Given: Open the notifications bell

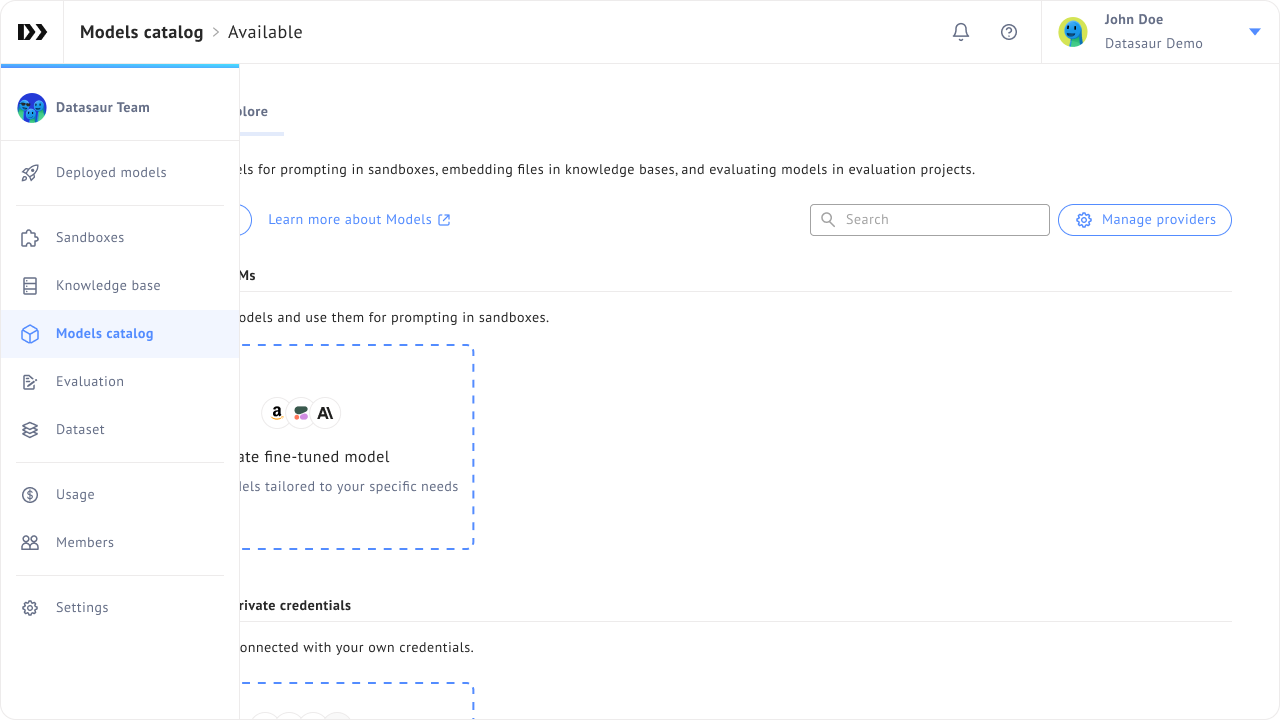Looking at the screenshot, I should coord(961,32).
